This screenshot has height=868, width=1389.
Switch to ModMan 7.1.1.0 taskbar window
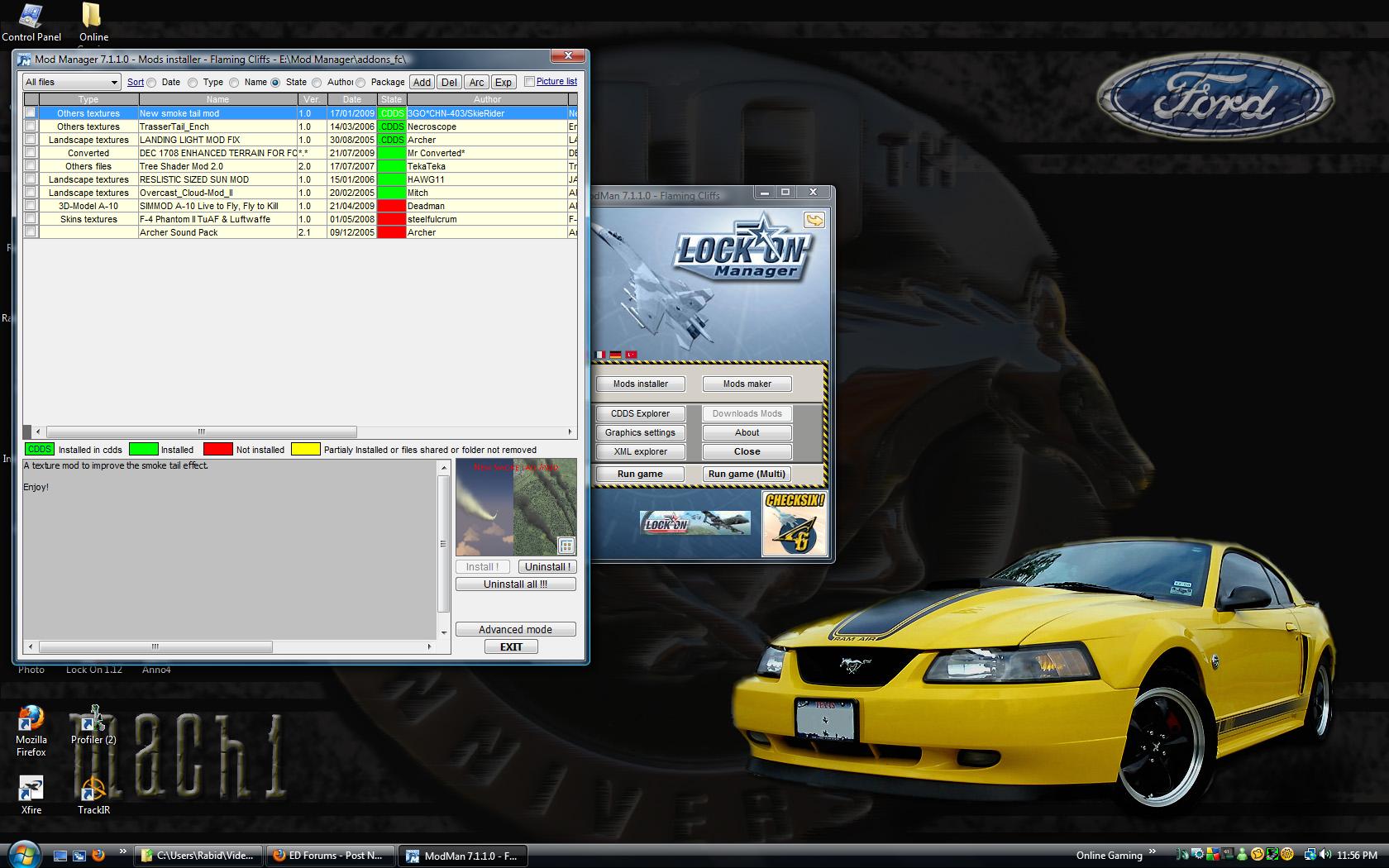(463, 856)
